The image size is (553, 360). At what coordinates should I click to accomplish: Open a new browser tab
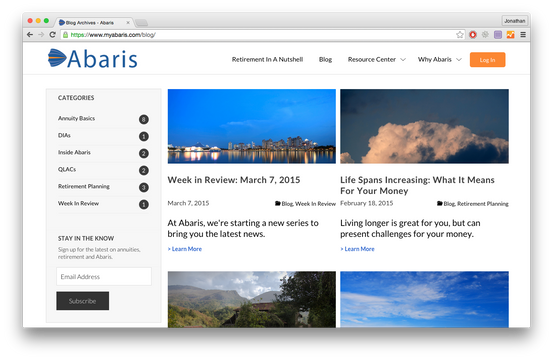(141, 23)
